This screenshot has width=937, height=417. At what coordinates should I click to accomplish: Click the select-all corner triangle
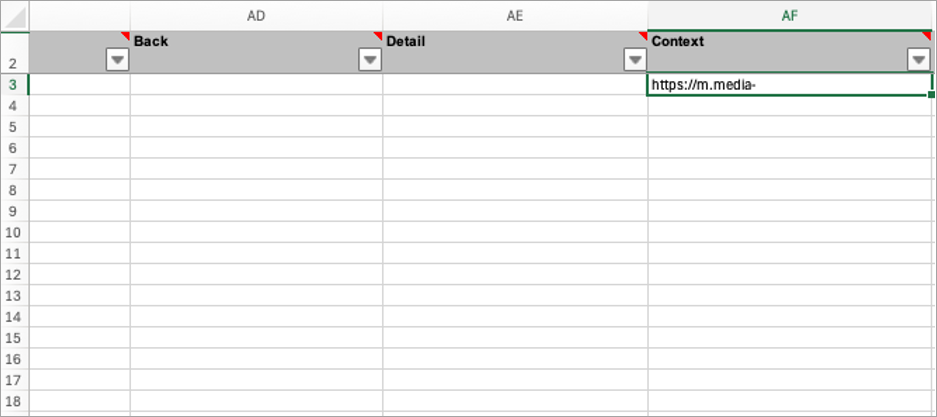pyautogui.click(x=15, y=16)
